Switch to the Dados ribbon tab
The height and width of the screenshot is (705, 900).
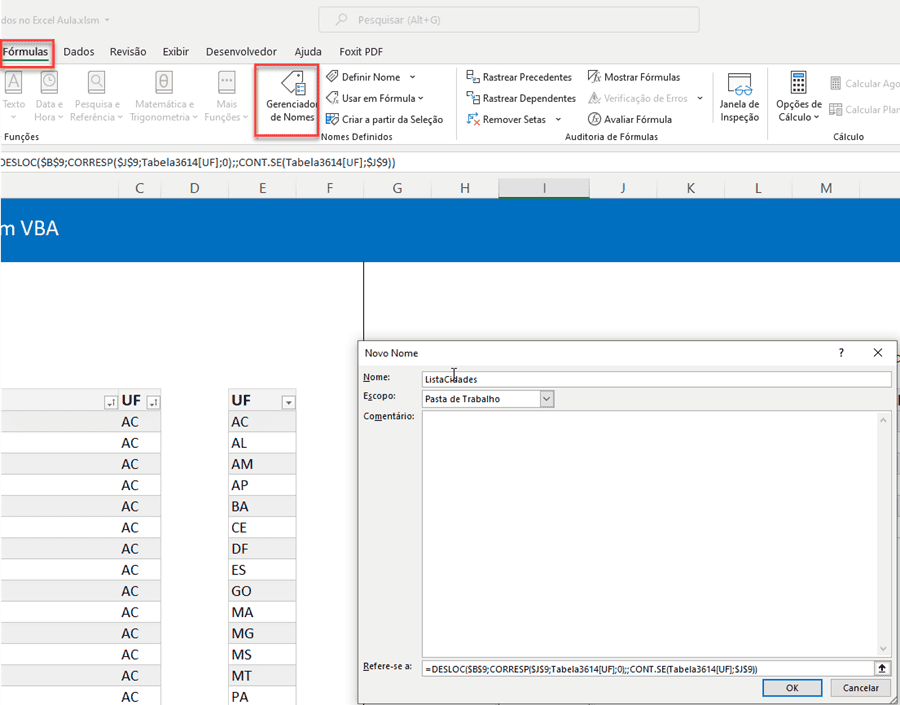tap(79, 51)
